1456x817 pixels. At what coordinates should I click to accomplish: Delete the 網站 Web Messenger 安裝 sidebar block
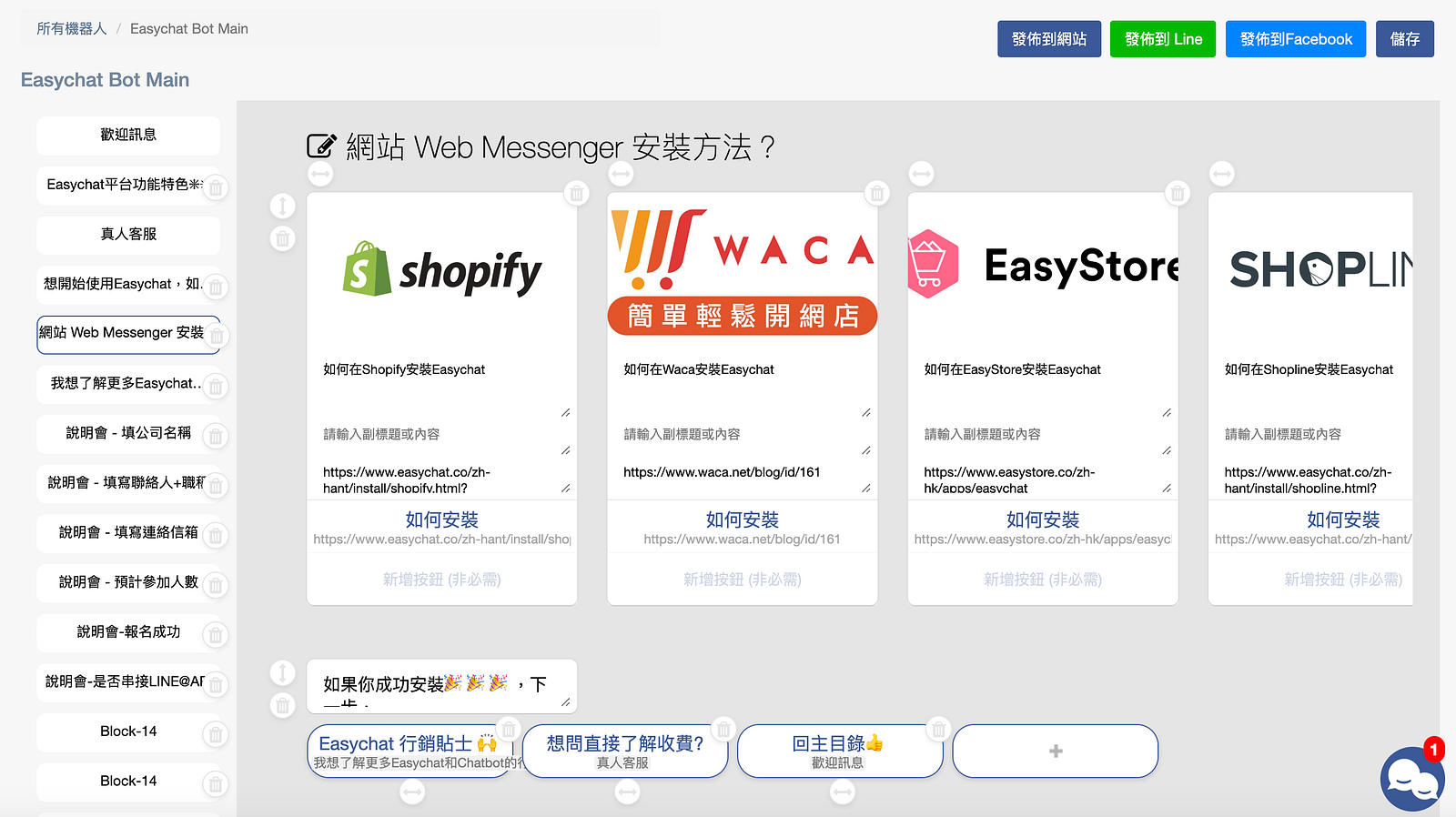click(216, 337)
